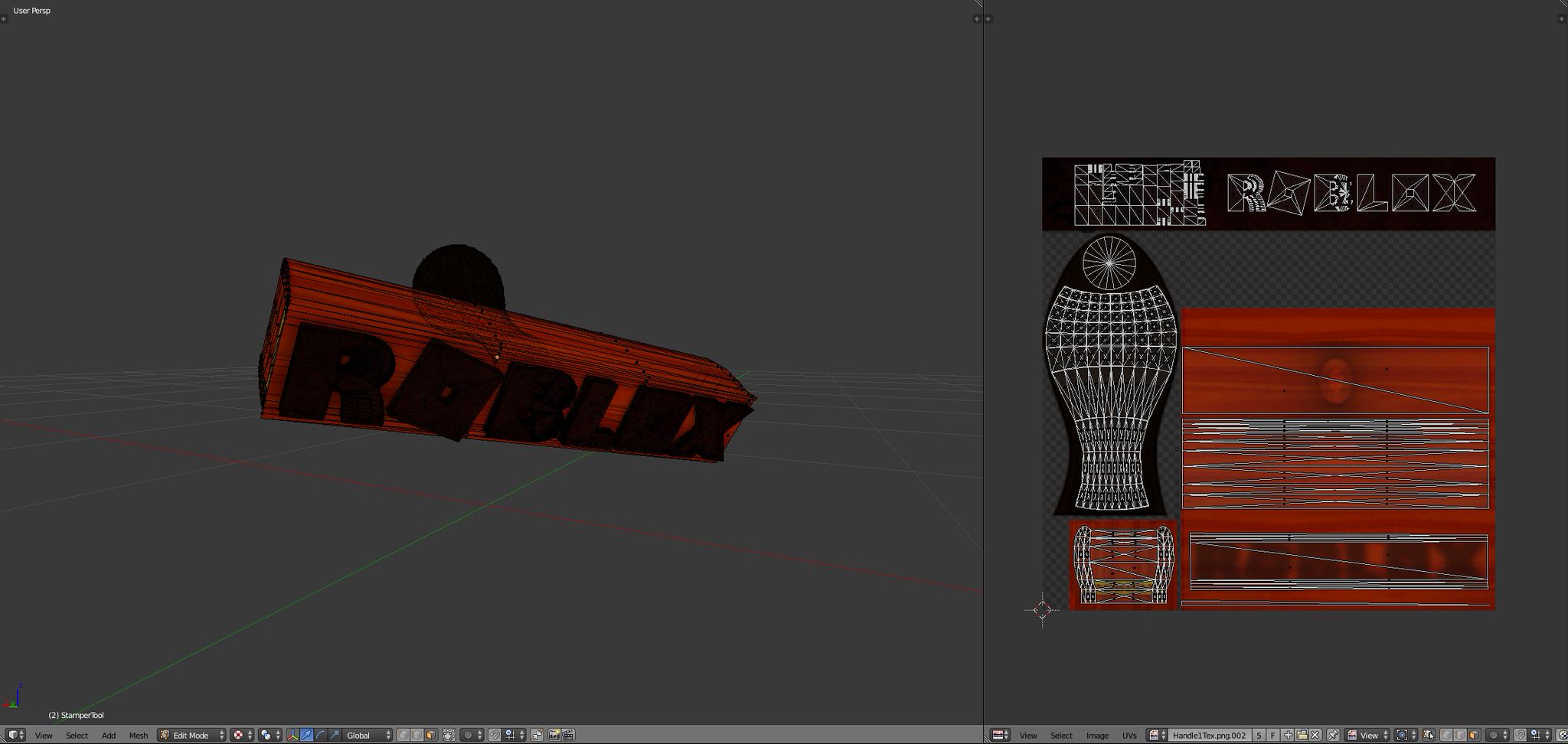Toggle snapping magnet in 3D view header
This screenshot has width=1568, height=744.
point(495,736)
